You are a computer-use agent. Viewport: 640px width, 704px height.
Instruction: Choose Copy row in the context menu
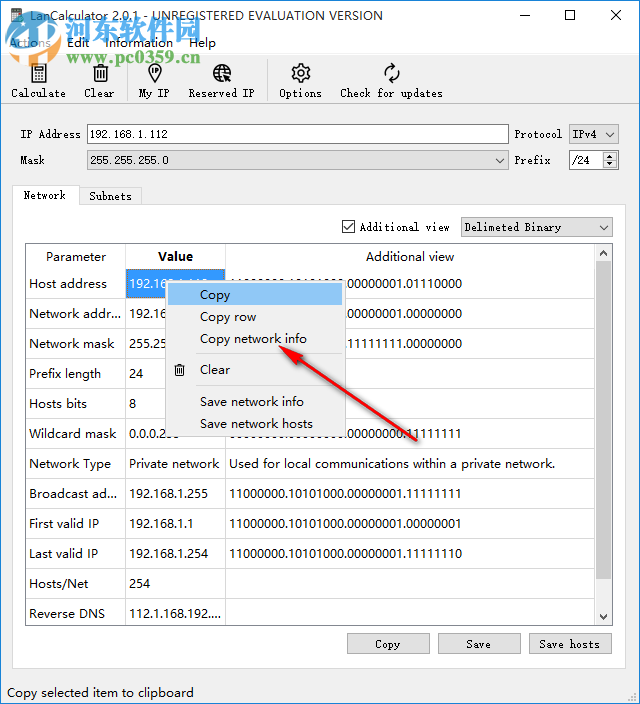[x=255, y=317]
